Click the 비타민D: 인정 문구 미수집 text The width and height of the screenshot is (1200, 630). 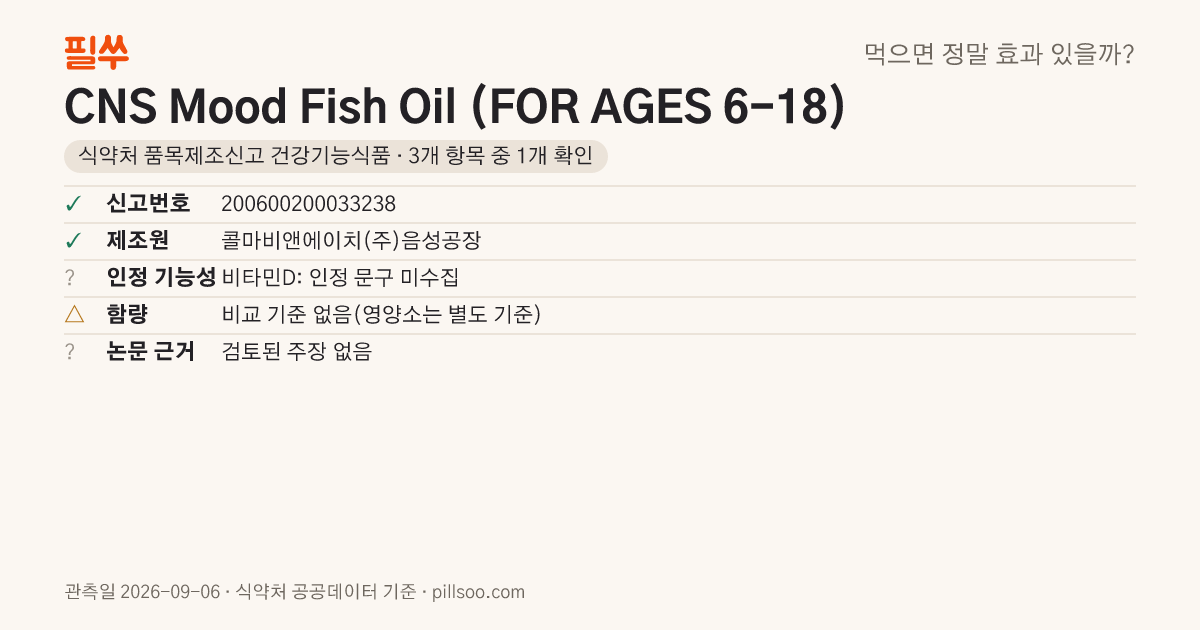(x=340, y=278)
